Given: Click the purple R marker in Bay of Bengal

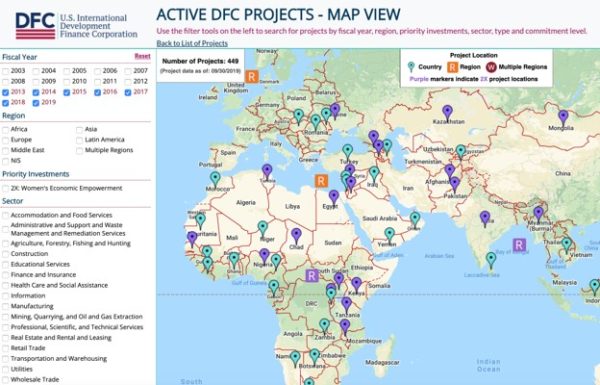Looking at the screenshot, I should click(519, 245).
